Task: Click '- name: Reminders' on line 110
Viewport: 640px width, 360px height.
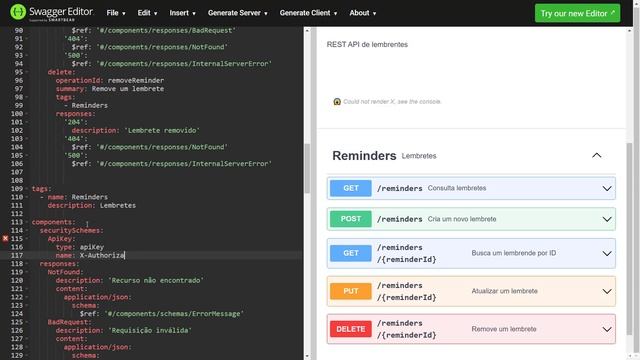Action: click(x=73, y=197)
